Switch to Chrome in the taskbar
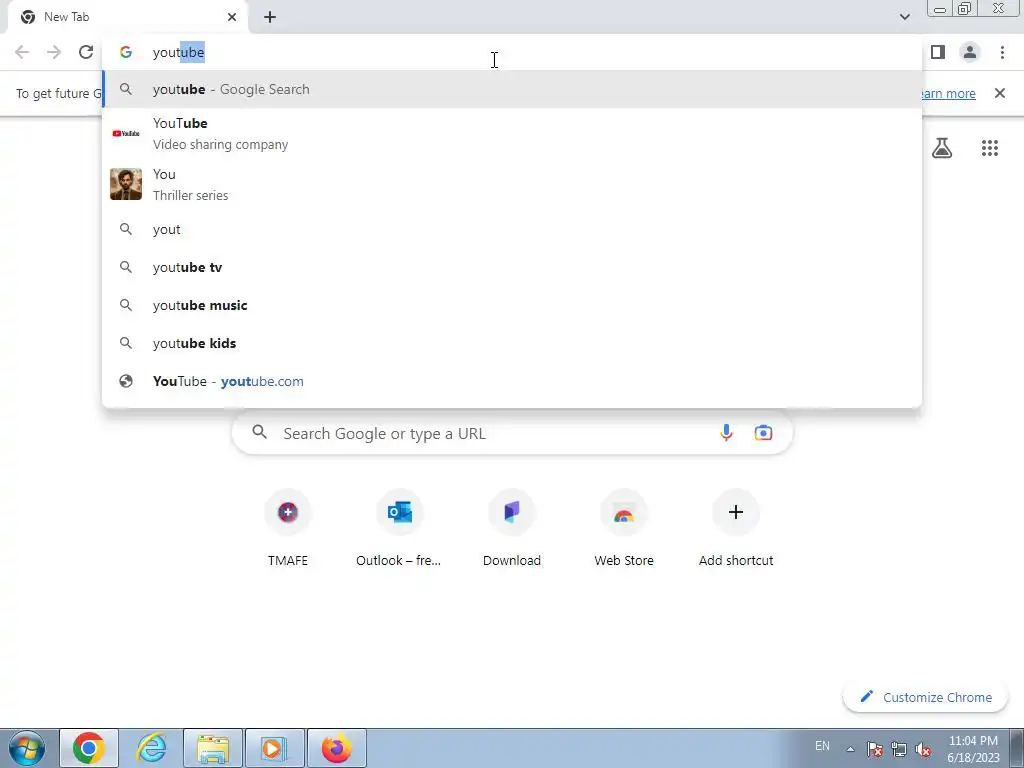1024x768 pixels. pyautogui.click(x=89, y=748)
